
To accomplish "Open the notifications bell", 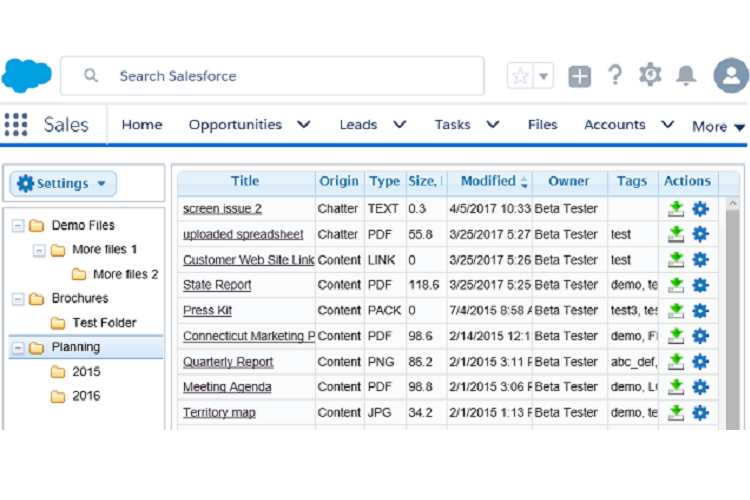I will (x=686, y=75).
